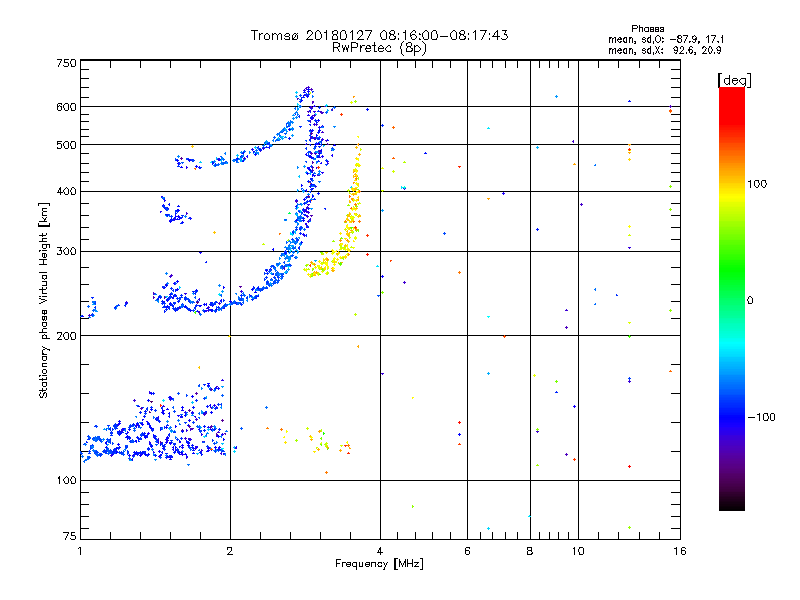Click y-axis tick label '75'
Viewport: 800px width, 600px height.
[x=70, y=536]
